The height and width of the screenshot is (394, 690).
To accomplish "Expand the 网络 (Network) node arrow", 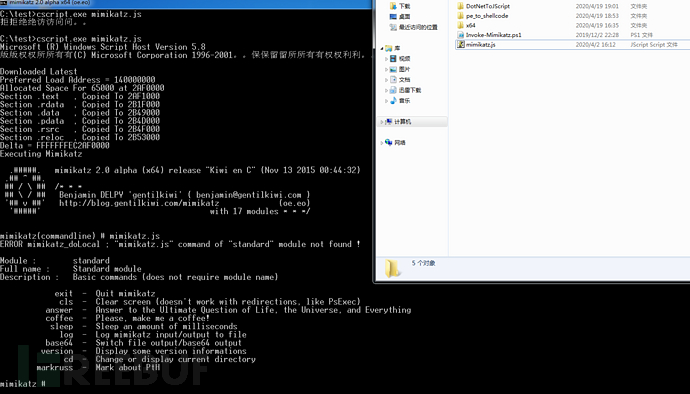I will [382, 143].
